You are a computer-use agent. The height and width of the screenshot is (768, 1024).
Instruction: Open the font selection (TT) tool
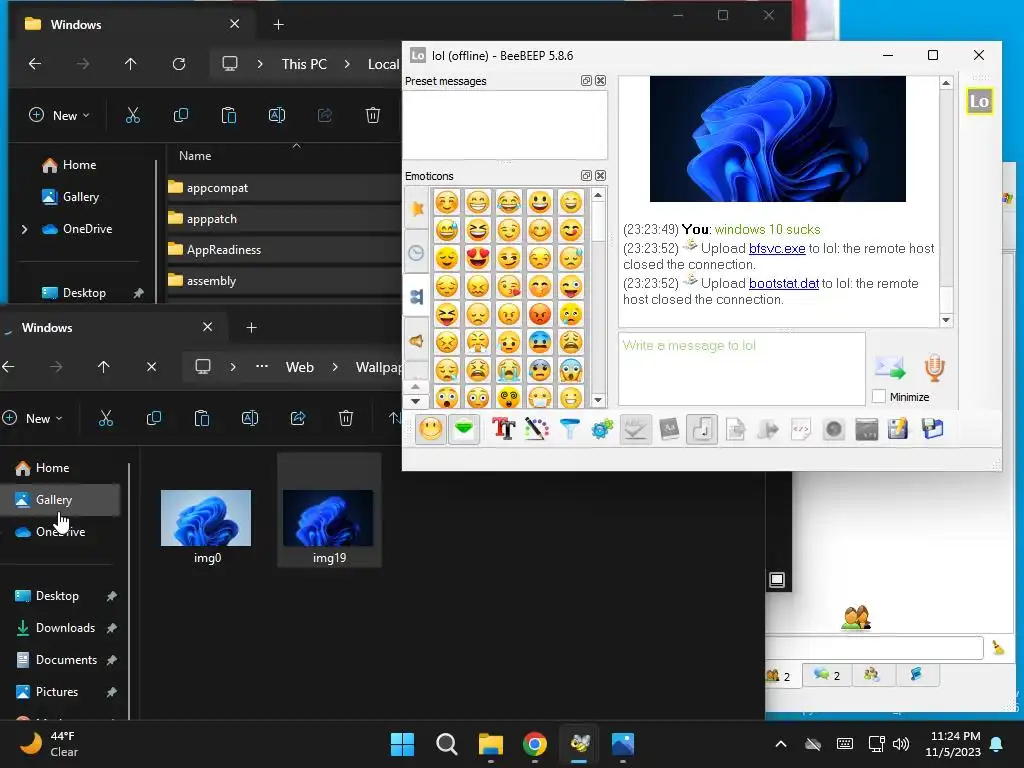tap(504, 429)
